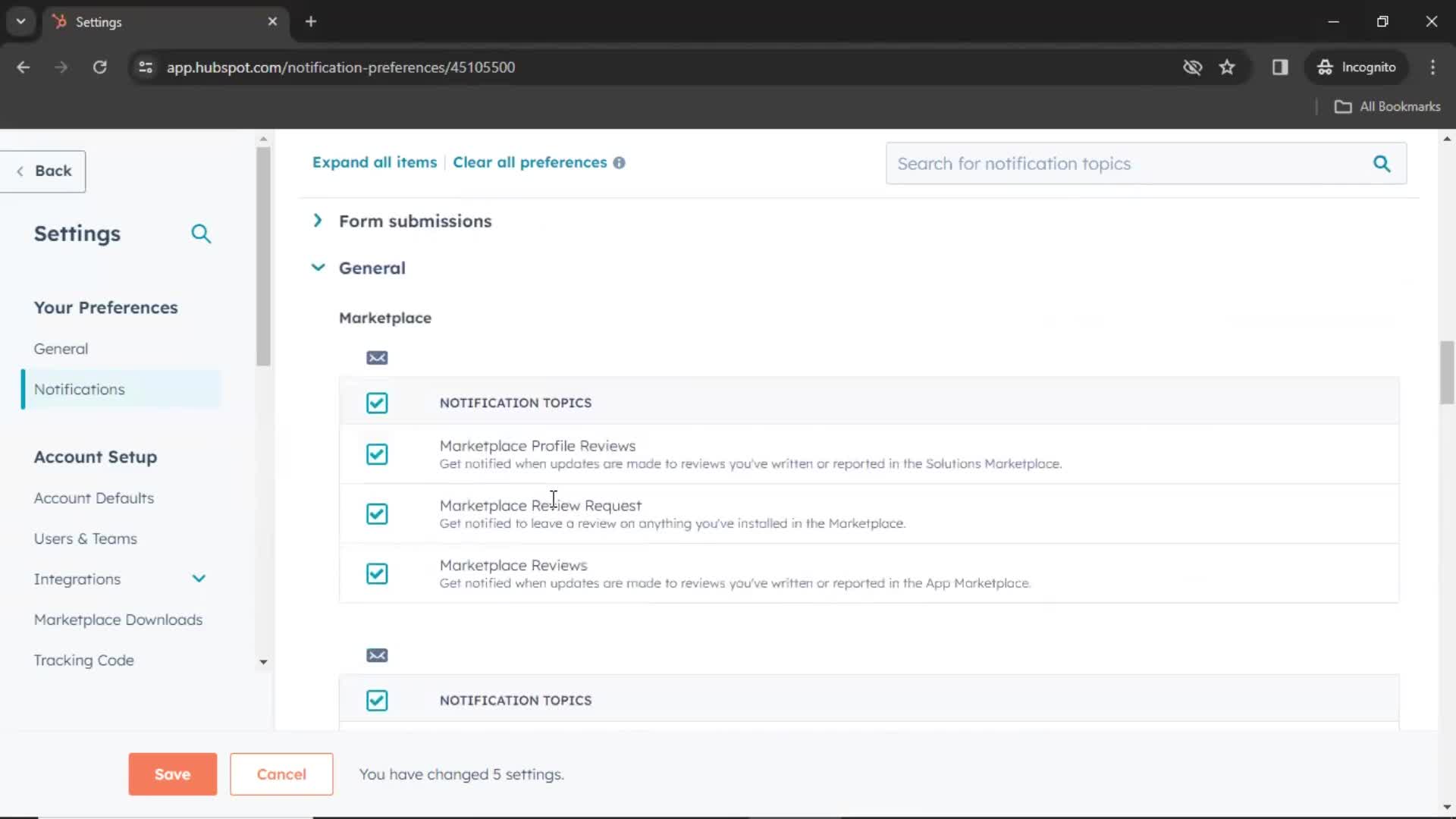Open Users & Teams settings

point(86,538)
